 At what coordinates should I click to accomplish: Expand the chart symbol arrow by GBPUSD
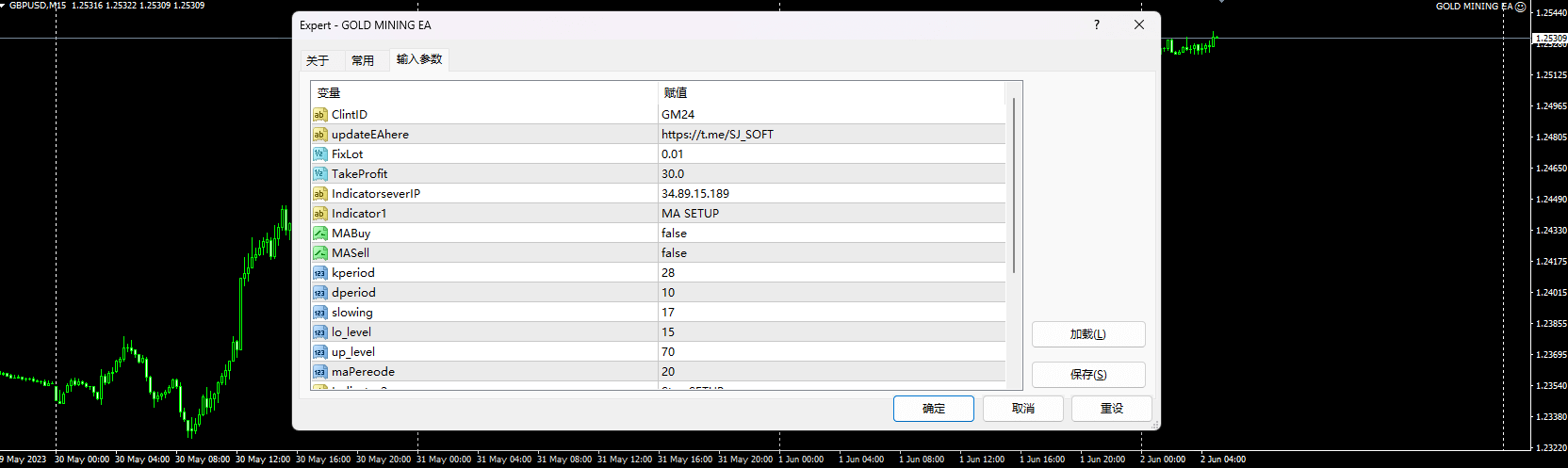(x=4, y=6)
